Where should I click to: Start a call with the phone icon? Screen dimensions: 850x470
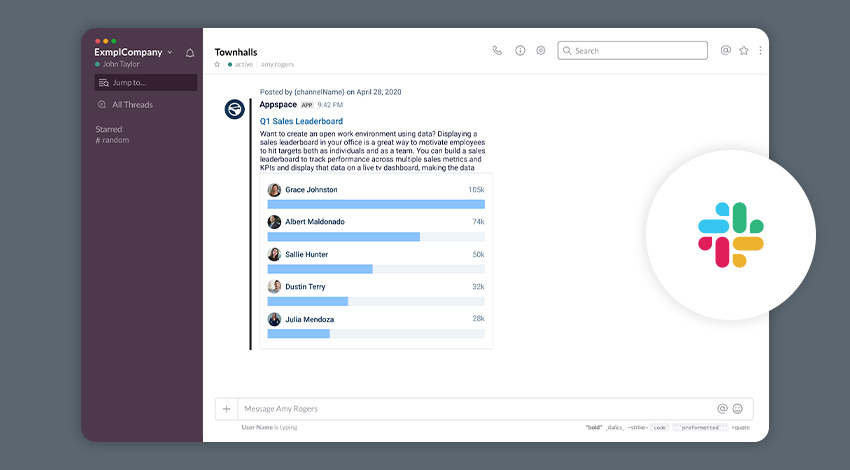point(497,50)
